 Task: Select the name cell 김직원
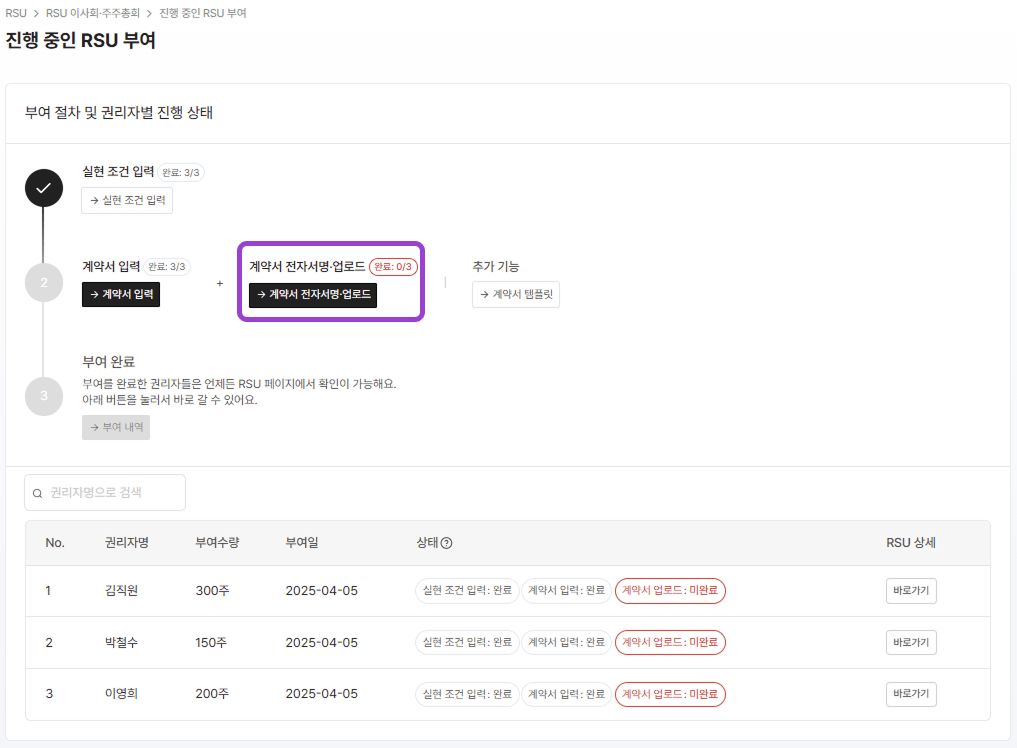coord(121,590)
